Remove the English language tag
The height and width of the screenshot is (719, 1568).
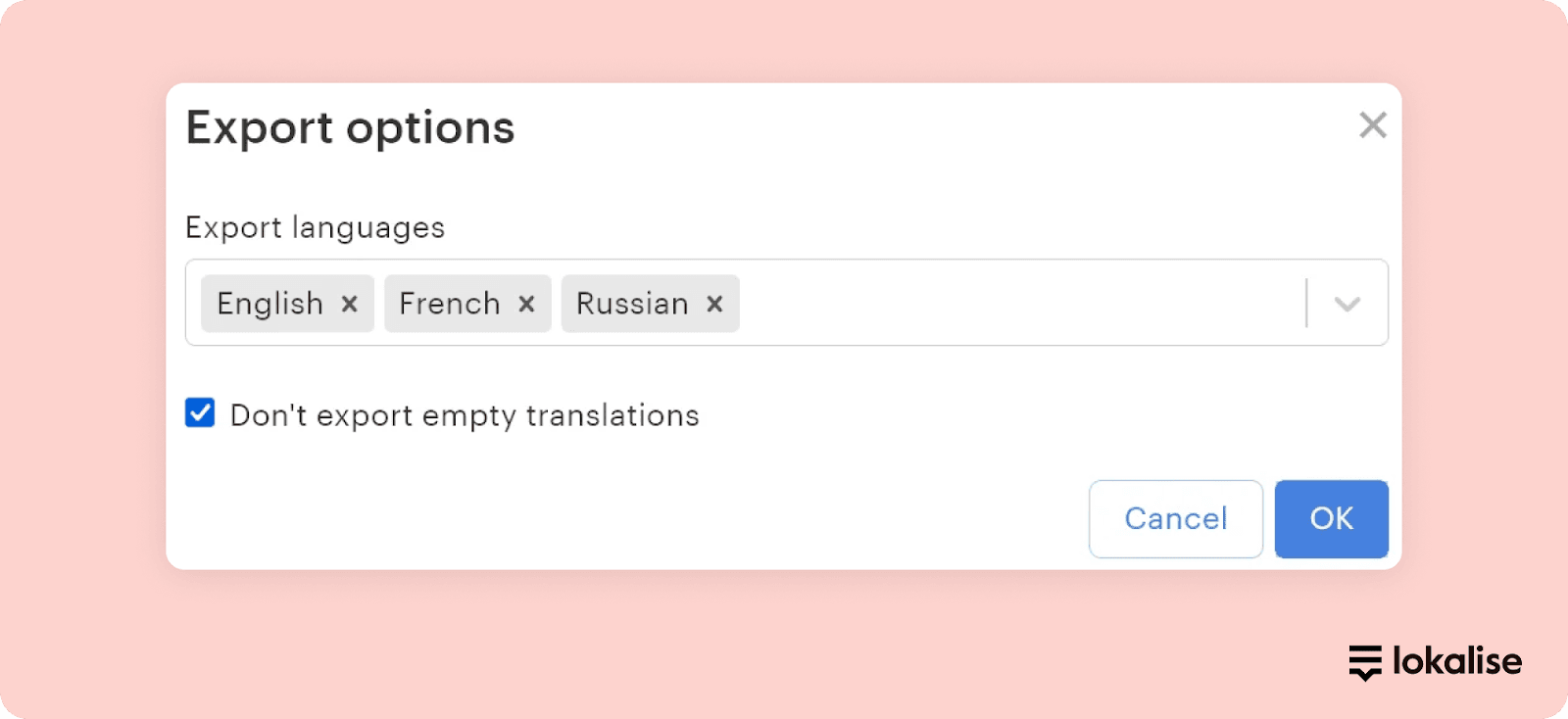349,304
